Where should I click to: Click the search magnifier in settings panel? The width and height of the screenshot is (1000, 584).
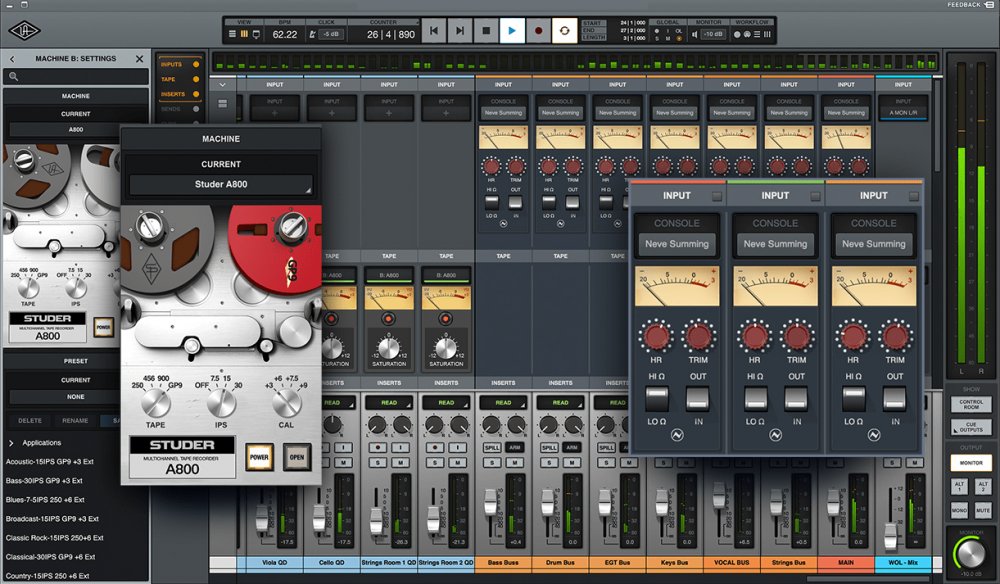pos(13,77)
